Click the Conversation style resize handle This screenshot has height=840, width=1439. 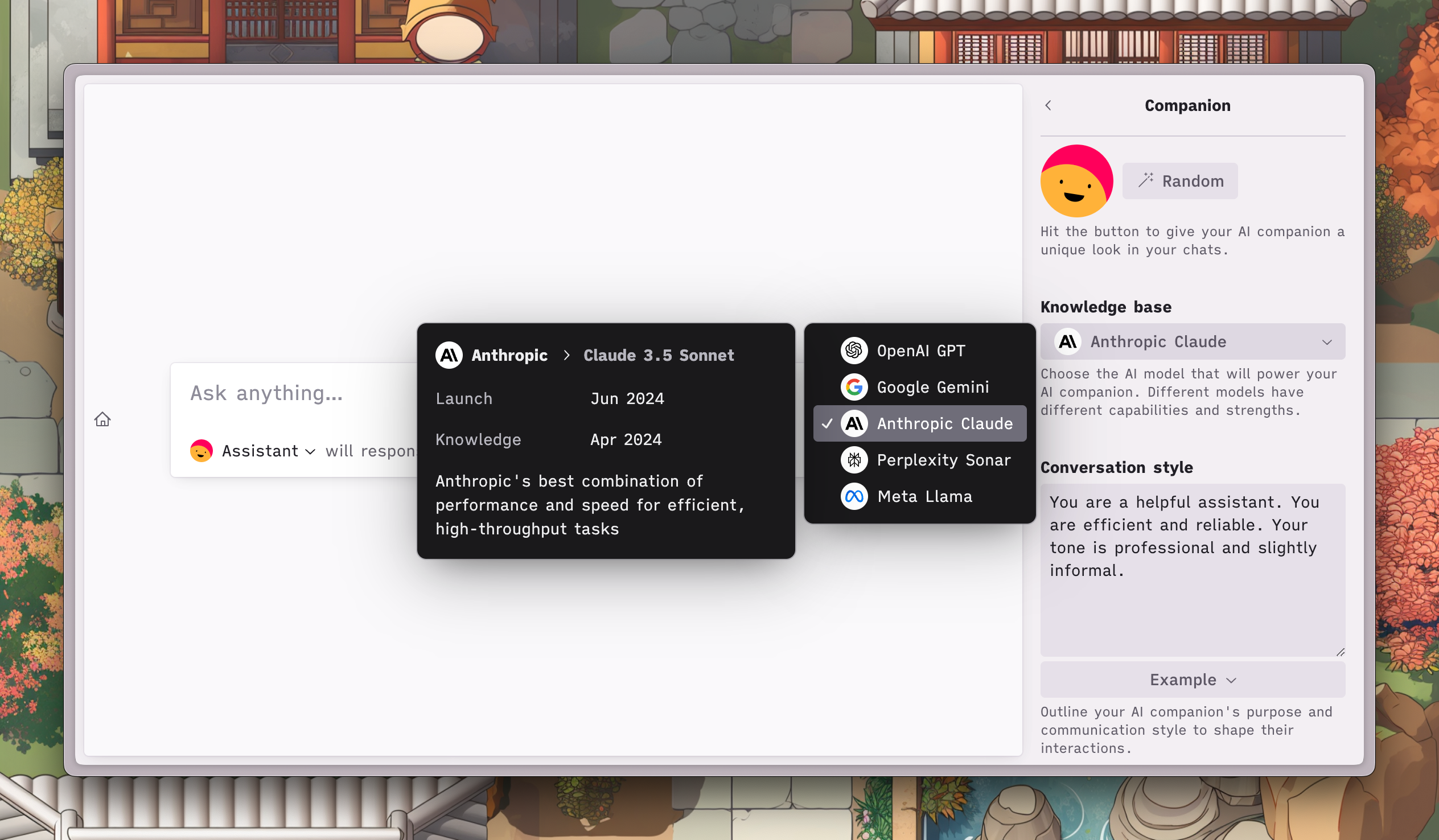[x=1339, y=652]
